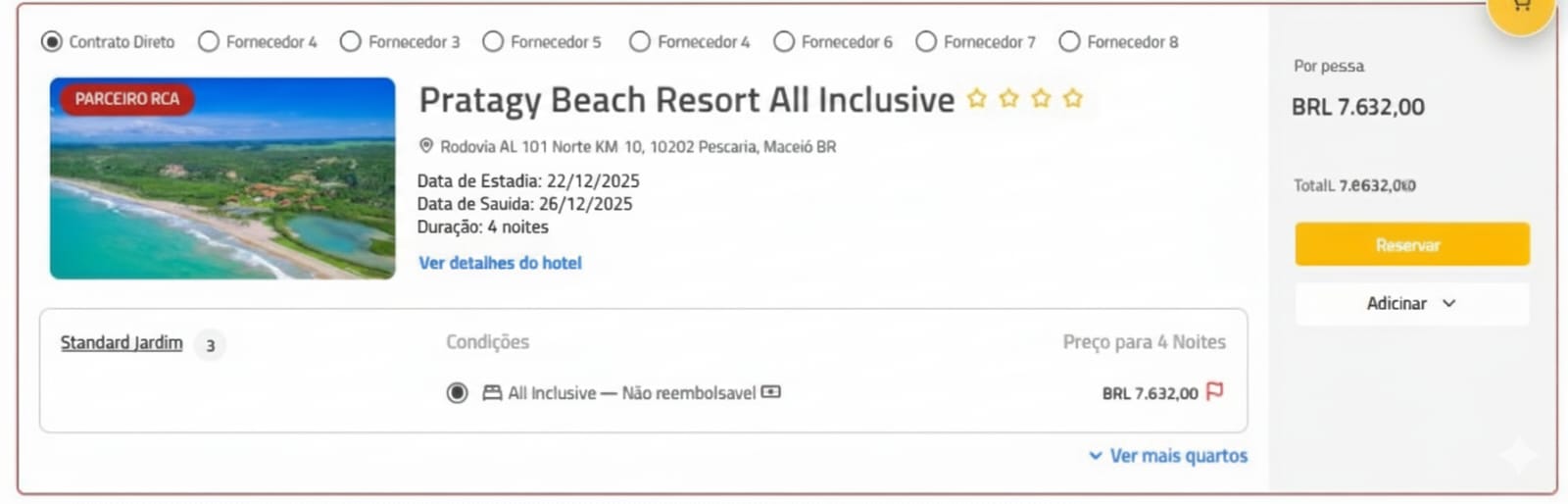Click the Standard Jardim room link
1568x504 pixels.
[122, 342]
